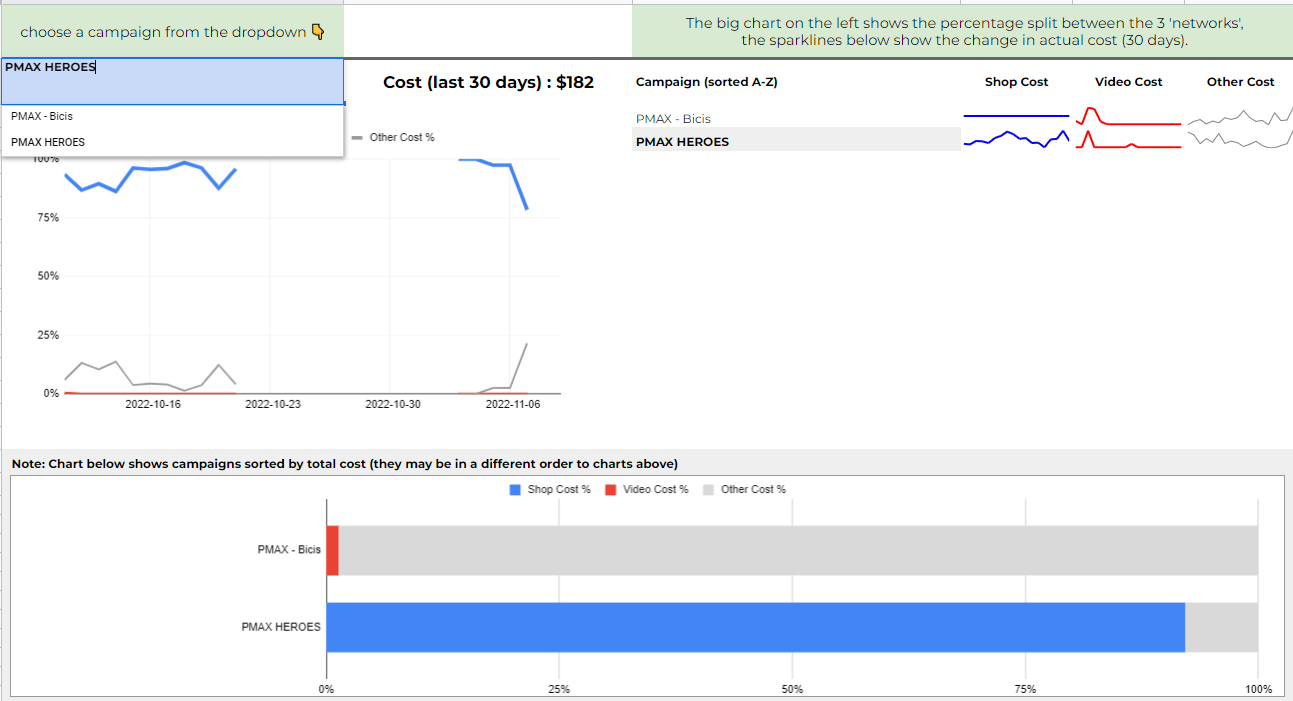This screenshot has height=701, width=1293.
Task: Click the 'Cost (last 30 days) : $182' text
Action: (x=488, y=82)
